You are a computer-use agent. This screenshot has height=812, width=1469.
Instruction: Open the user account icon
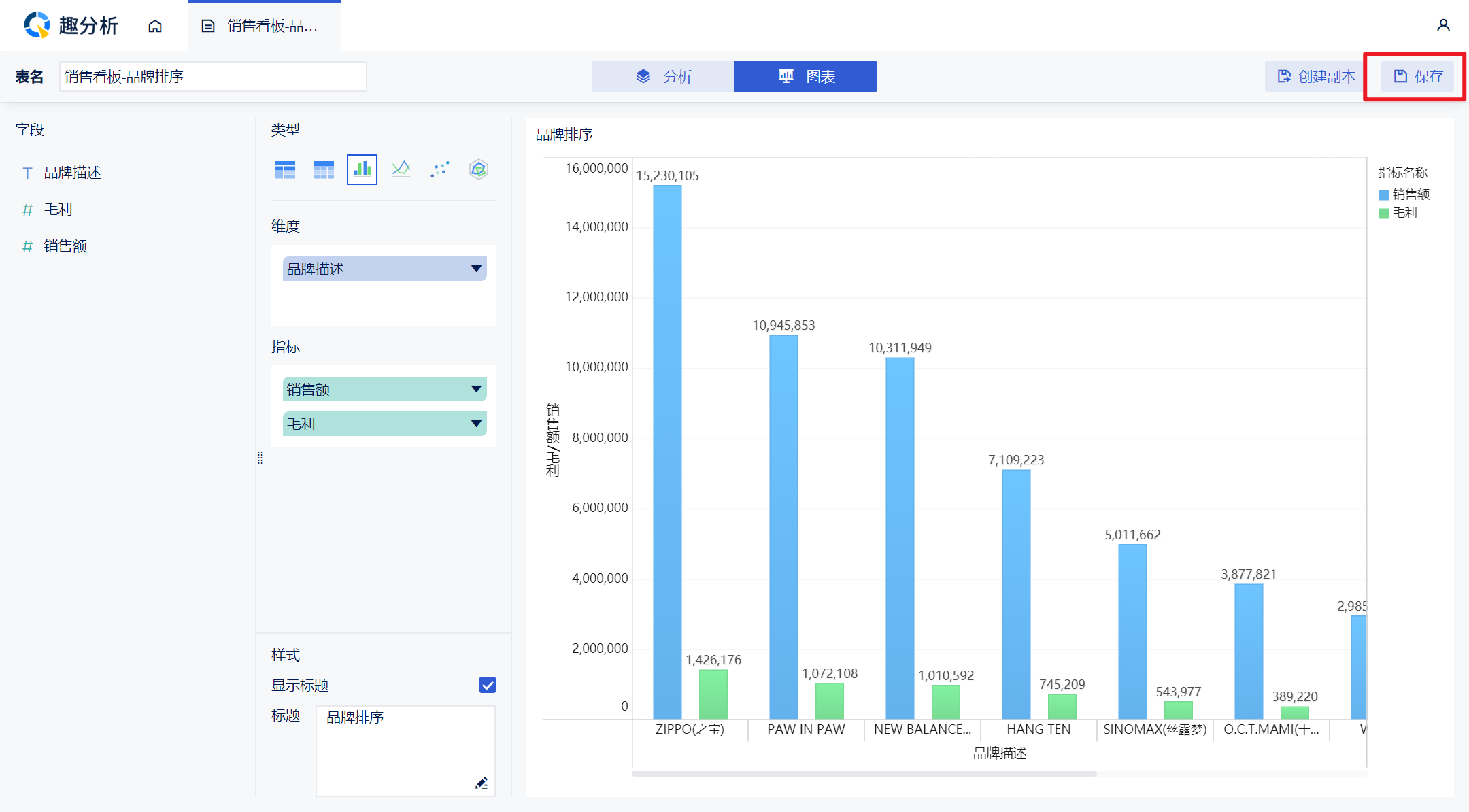(1443, 26)
